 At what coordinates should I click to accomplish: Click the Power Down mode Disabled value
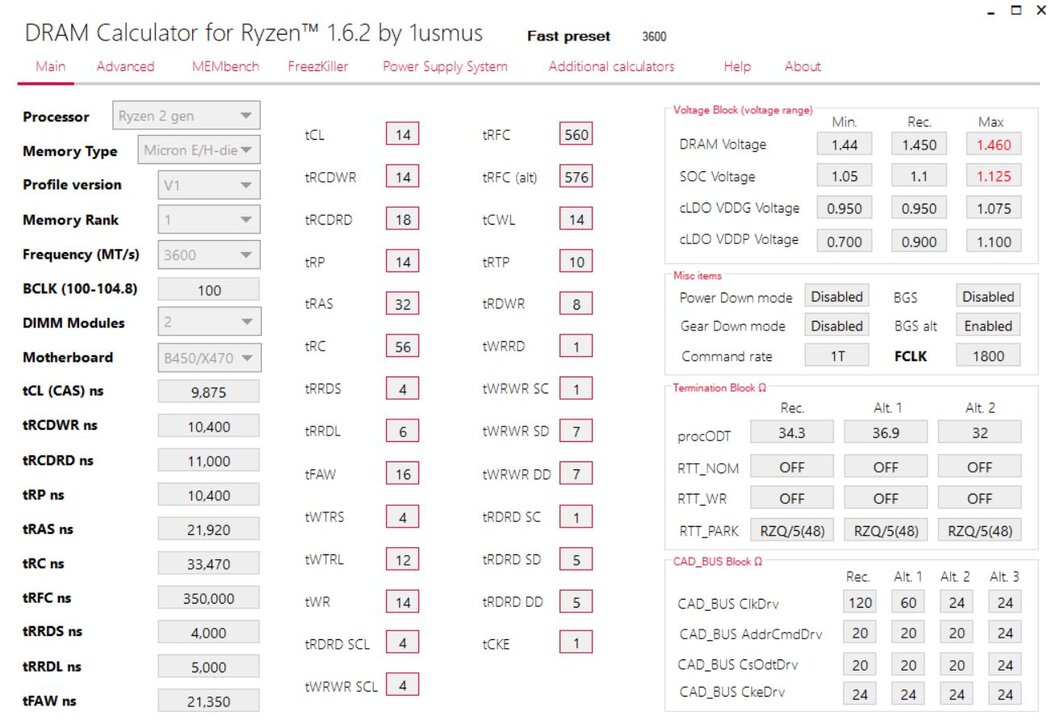(x=837, y=297)
